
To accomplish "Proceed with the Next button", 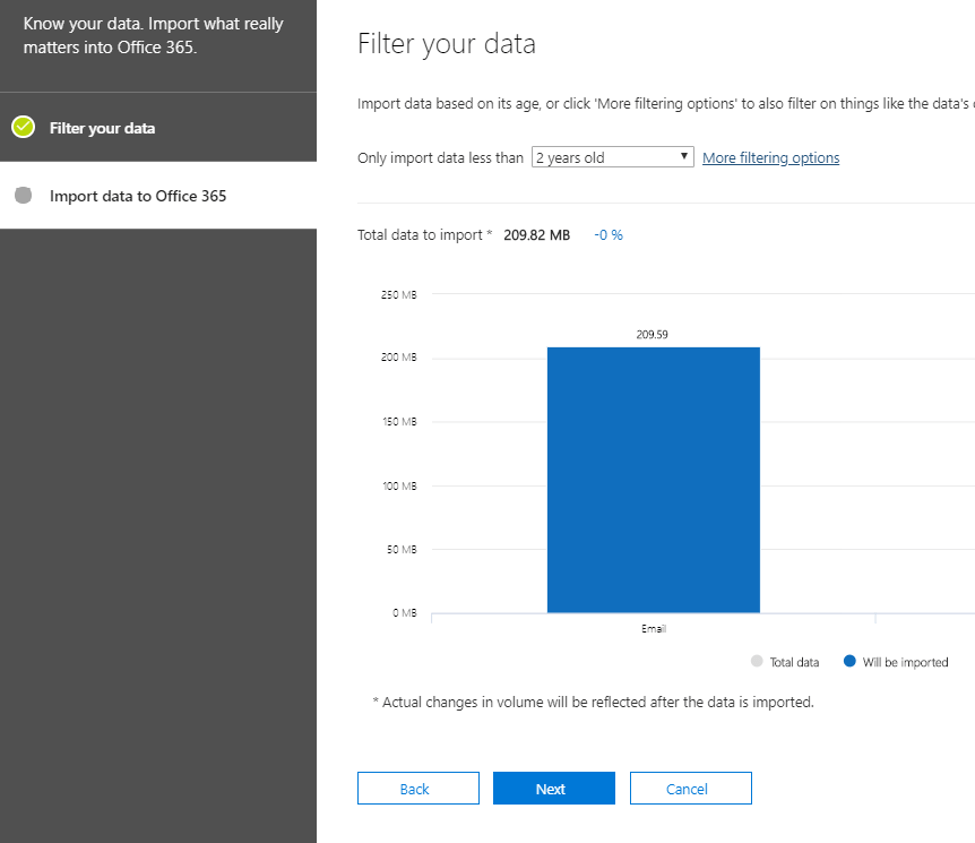I will pos(554,789).
